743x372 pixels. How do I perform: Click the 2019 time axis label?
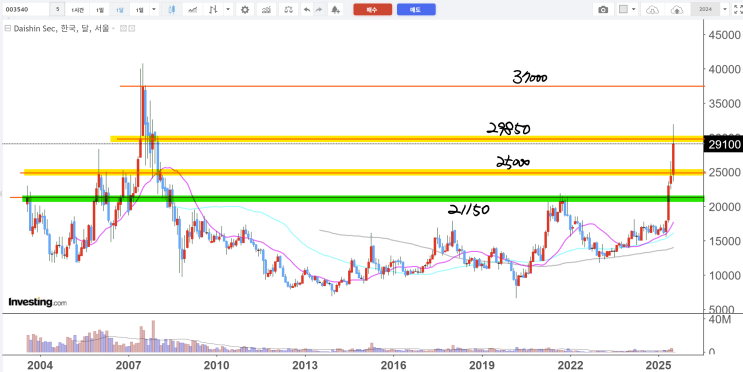coord(482,365)
